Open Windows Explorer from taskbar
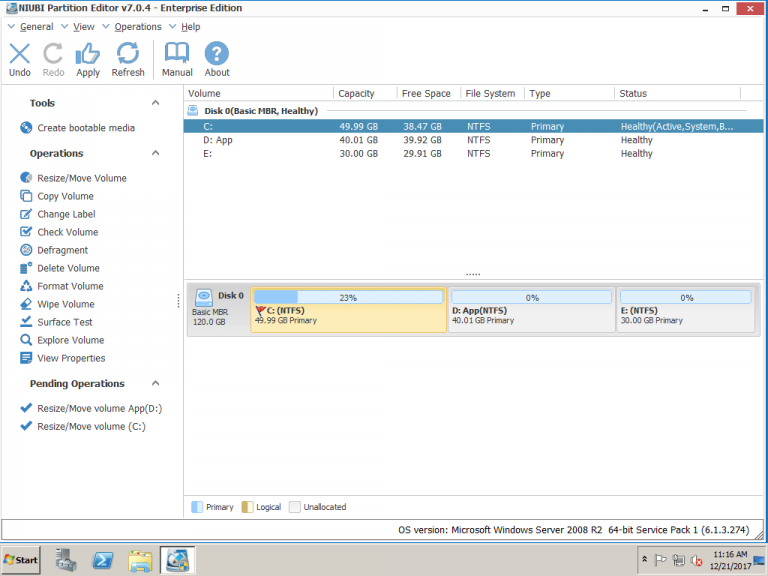Screen dimensions: 768x576 140,560
